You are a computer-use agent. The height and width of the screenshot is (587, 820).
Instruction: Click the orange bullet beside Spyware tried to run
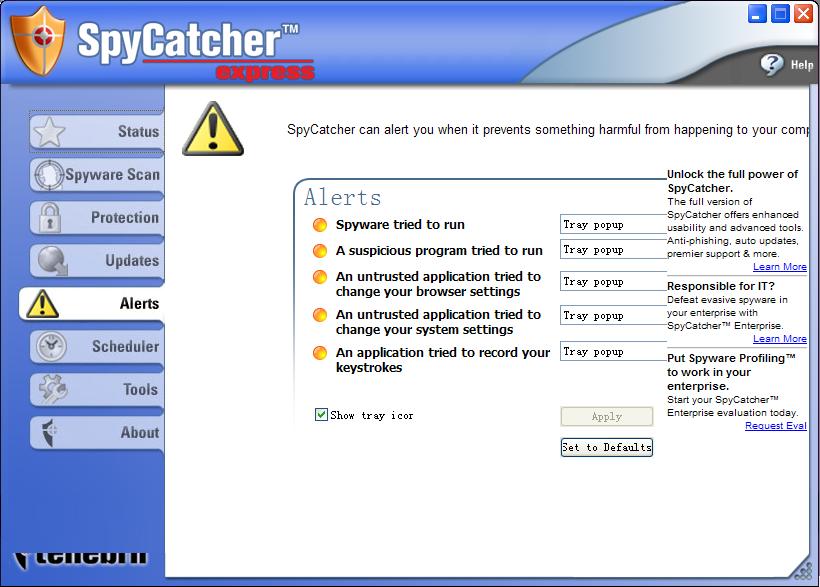click(x=320, y=225)
